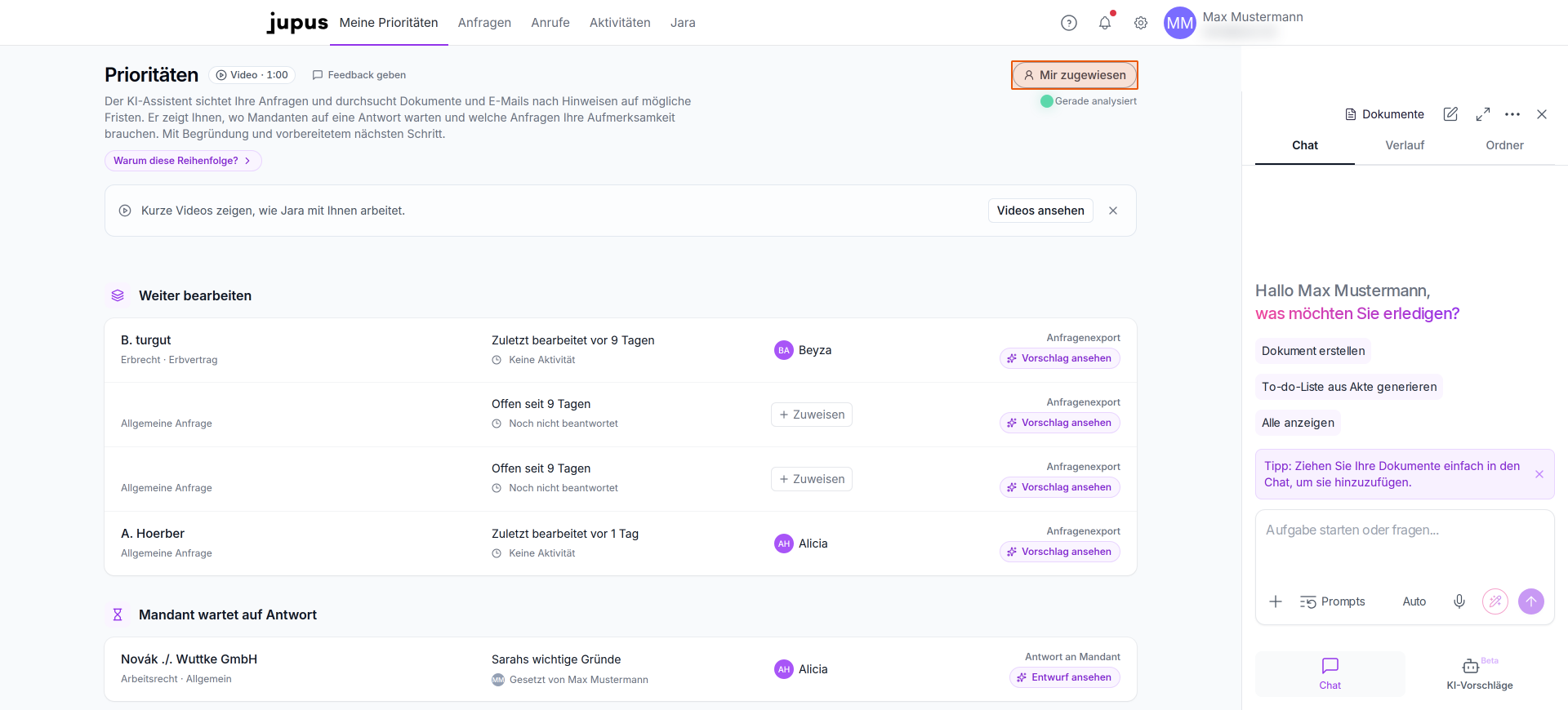Click the Videos ansehen button
The width and height of the screenshot is (1568, 710).
[x=1040, y=211]
